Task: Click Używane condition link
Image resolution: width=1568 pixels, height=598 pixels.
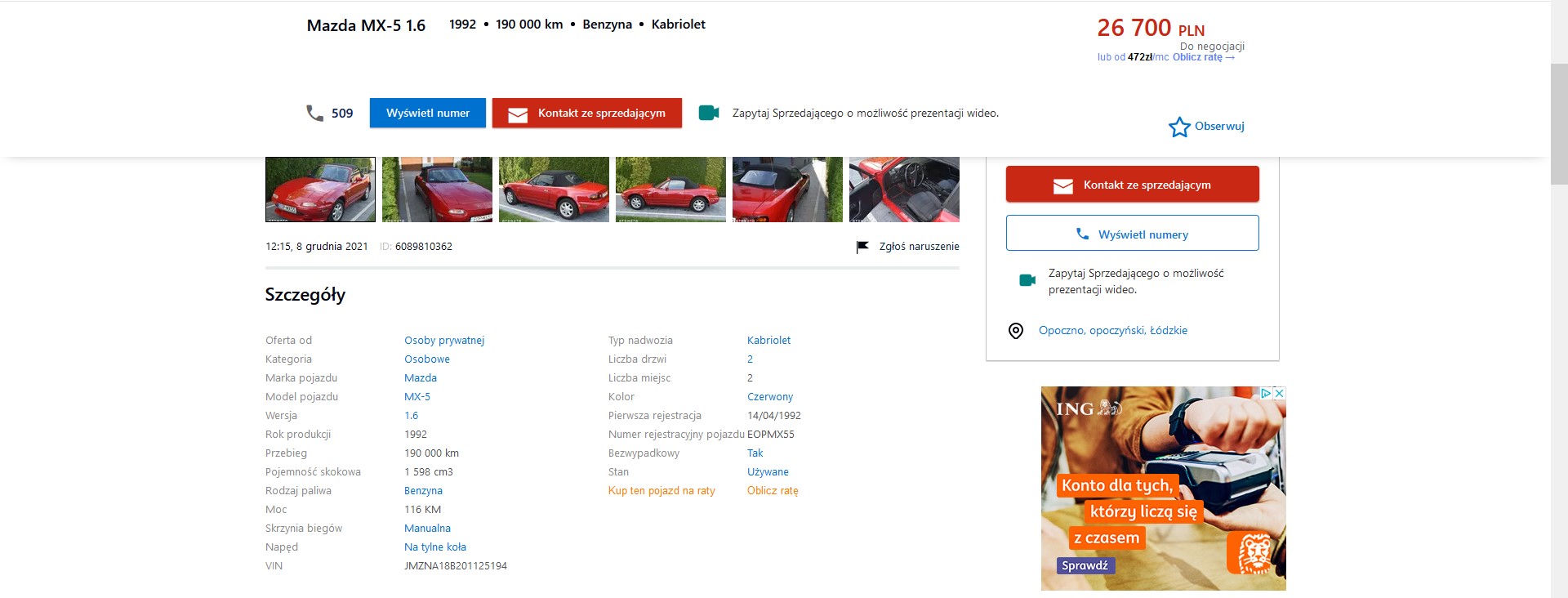Action: pyautogui.click(x=768, y=471)
